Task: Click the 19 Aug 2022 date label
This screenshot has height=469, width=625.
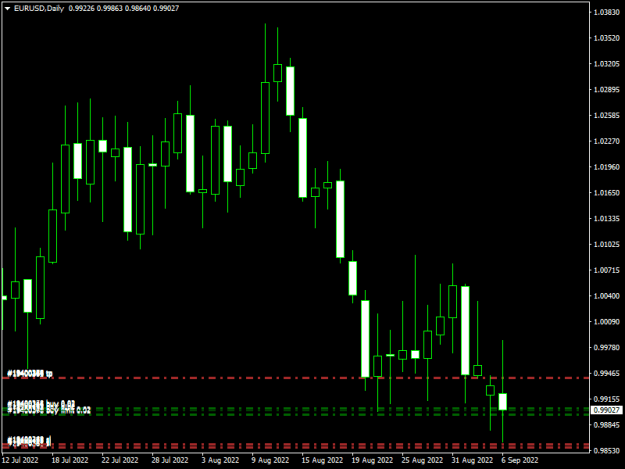Action: click(372, 460)
